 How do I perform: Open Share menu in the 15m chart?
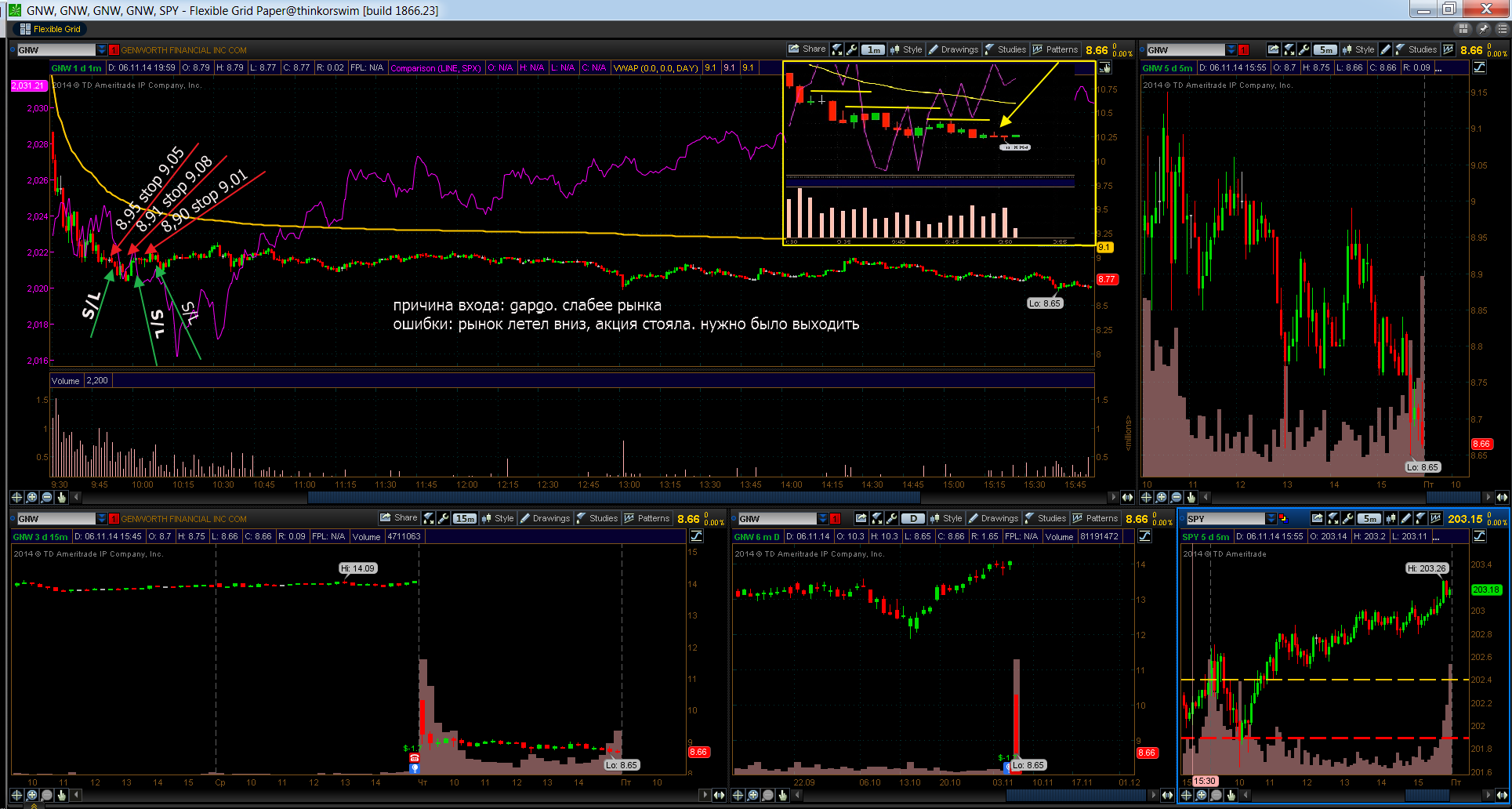coord(398,518)
